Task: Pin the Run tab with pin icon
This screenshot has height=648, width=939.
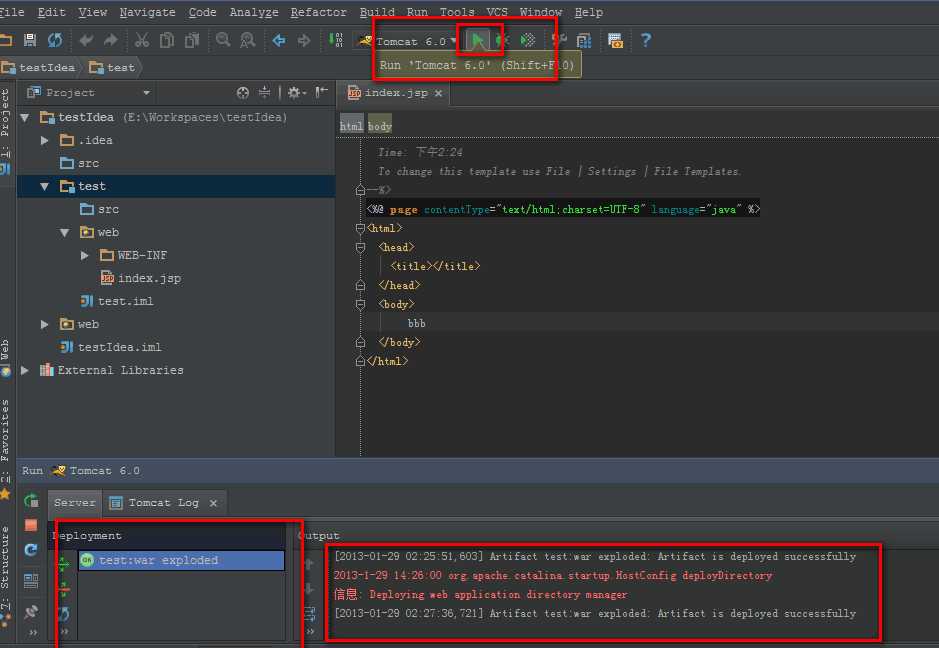Action: 31,611
